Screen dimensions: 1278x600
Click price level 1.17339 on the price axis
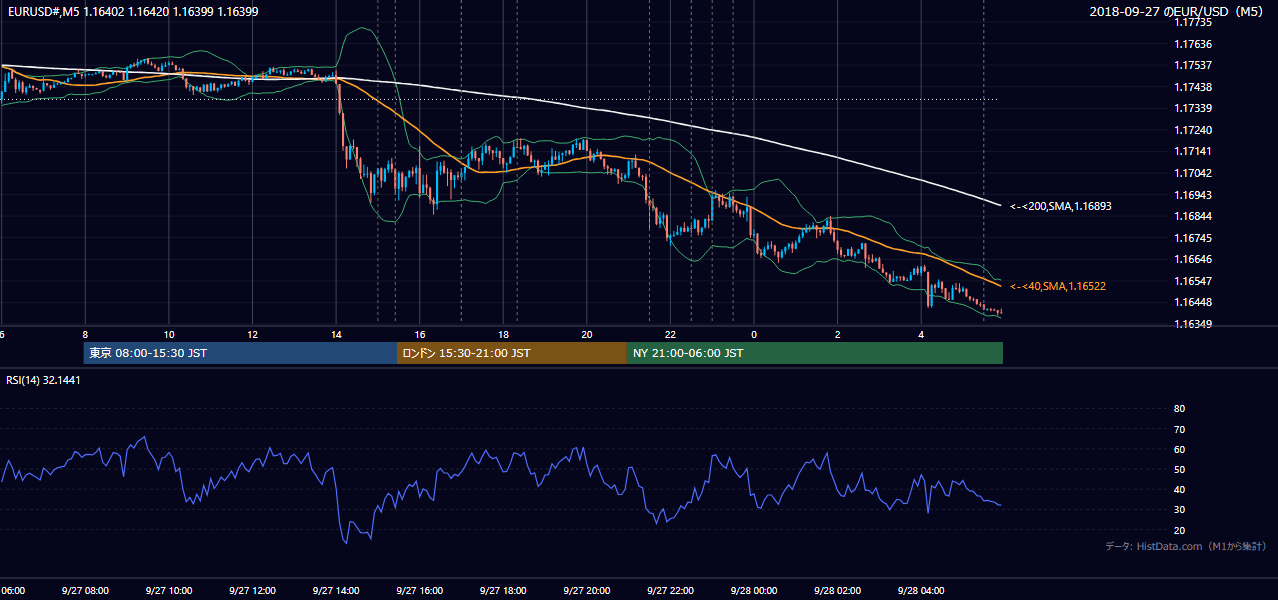pyautogui.click(x=1193, y=108)
